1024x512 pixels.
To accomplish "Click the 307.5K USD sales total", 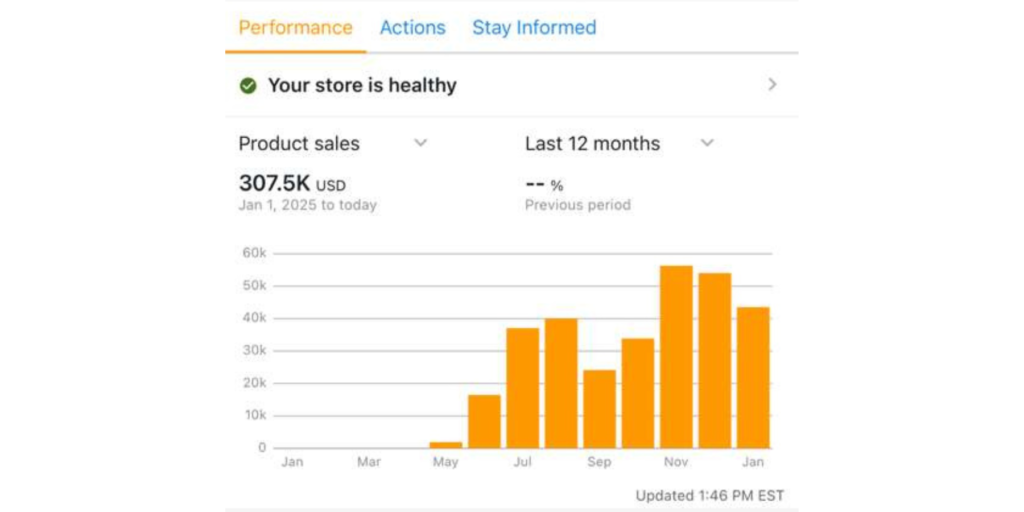I will coord(292,184).
